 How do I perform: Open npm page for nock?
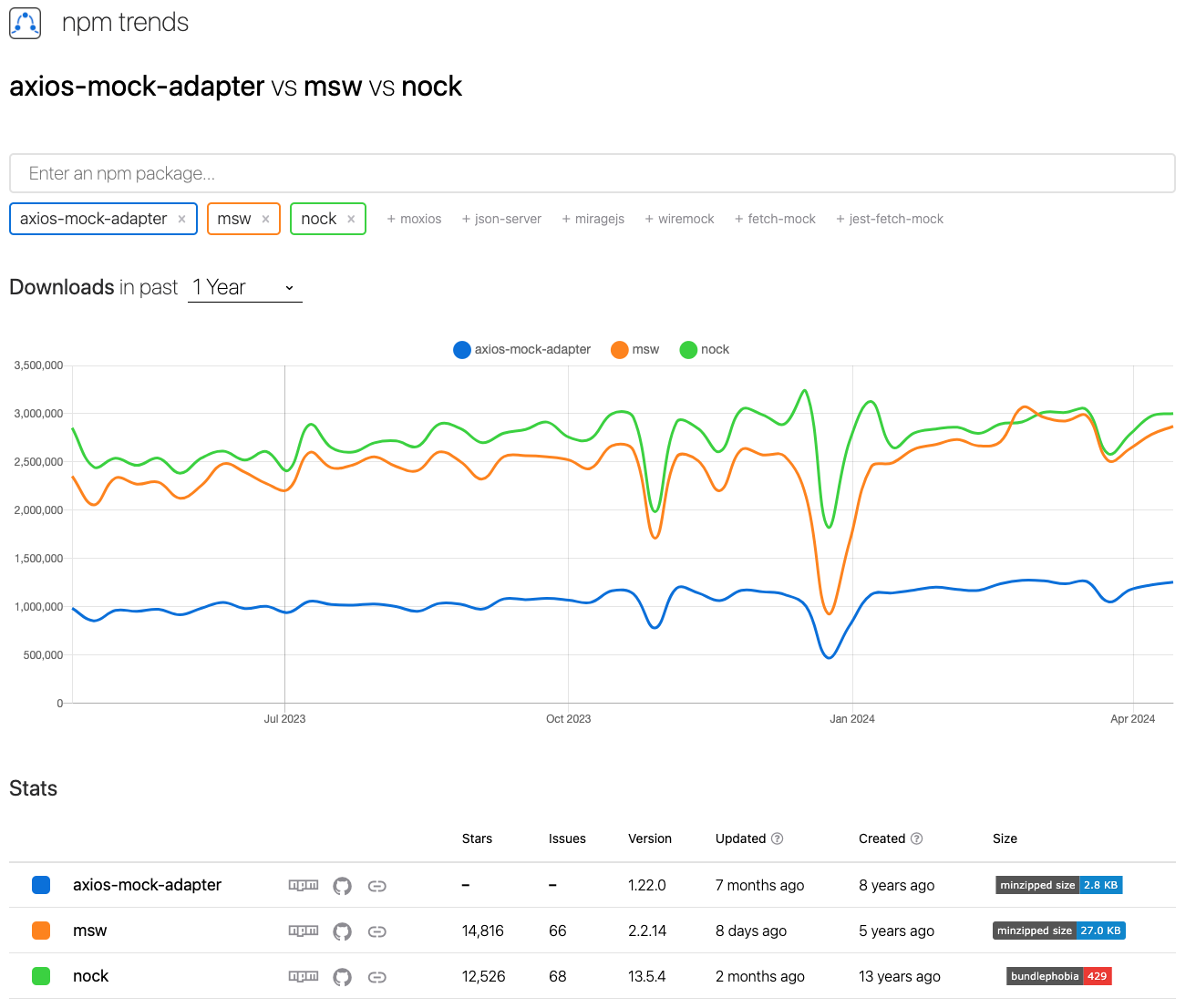pyautogui.click(x=304, y=976)
